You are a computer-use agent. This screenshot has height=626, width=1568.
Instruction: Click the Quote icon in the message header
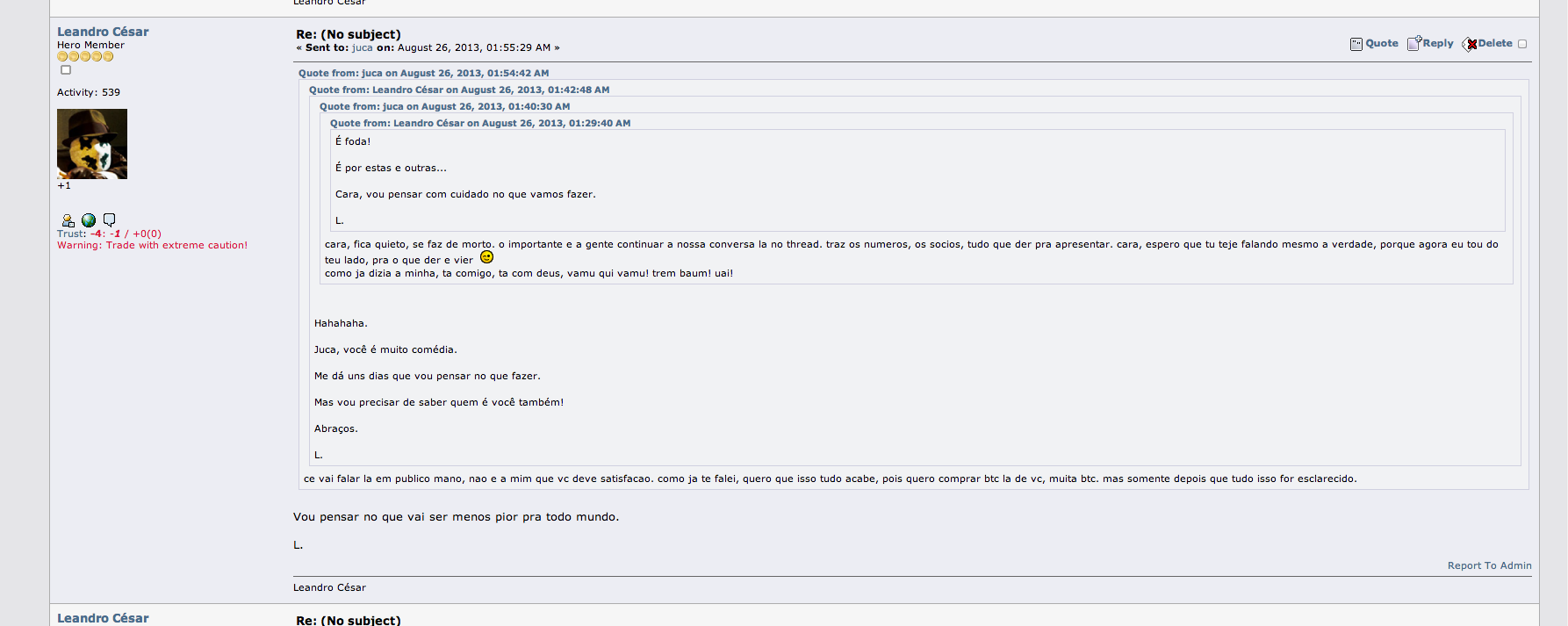pos(1356,44)
